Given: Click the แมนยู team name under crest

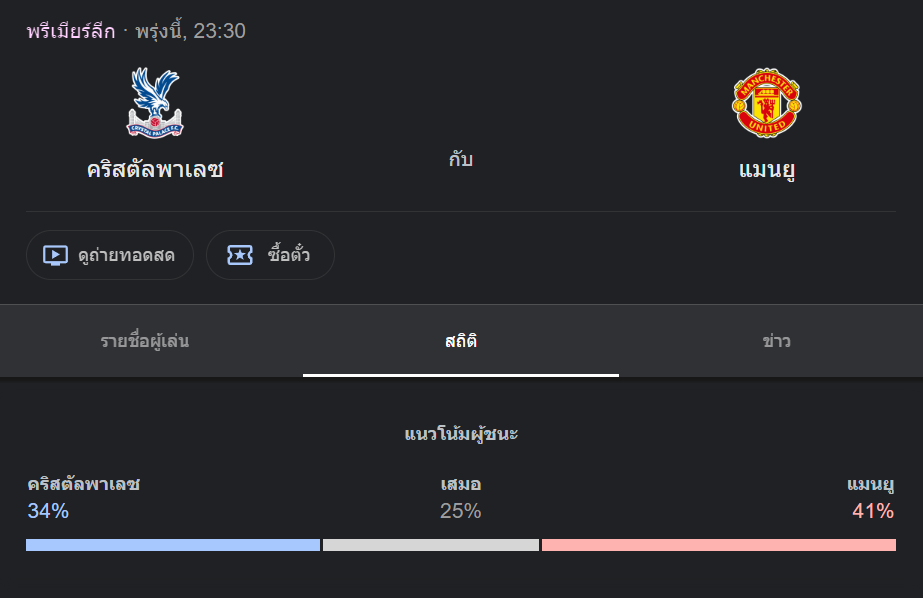Looking at the screenshot, I should pos(766,170).
